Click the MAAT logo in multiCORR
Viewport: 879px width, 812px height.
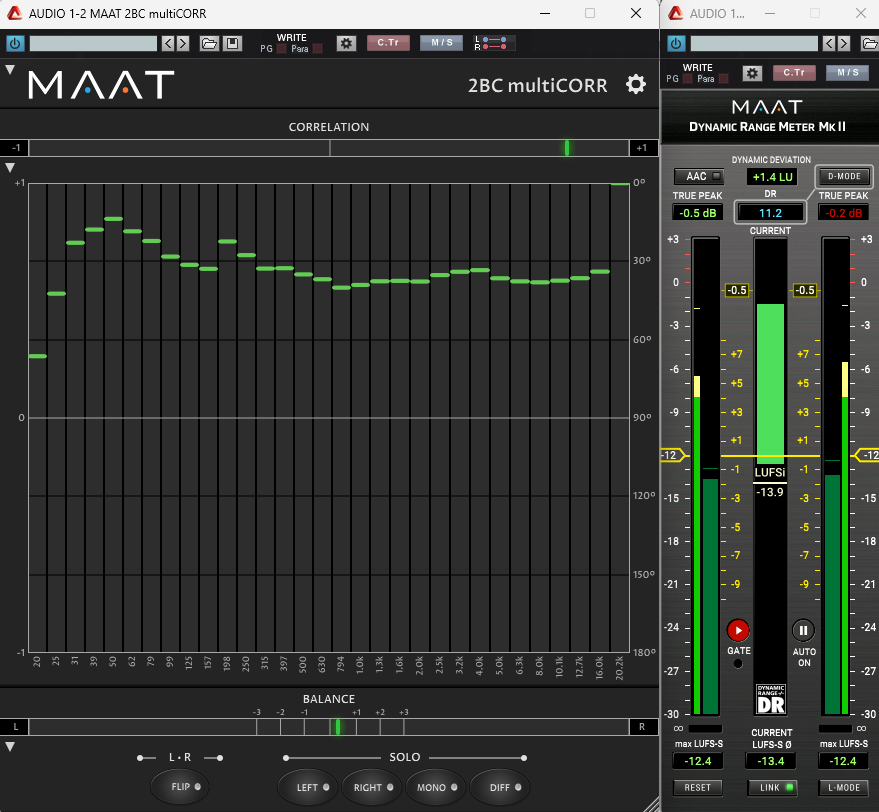click(x=101, y=85)
